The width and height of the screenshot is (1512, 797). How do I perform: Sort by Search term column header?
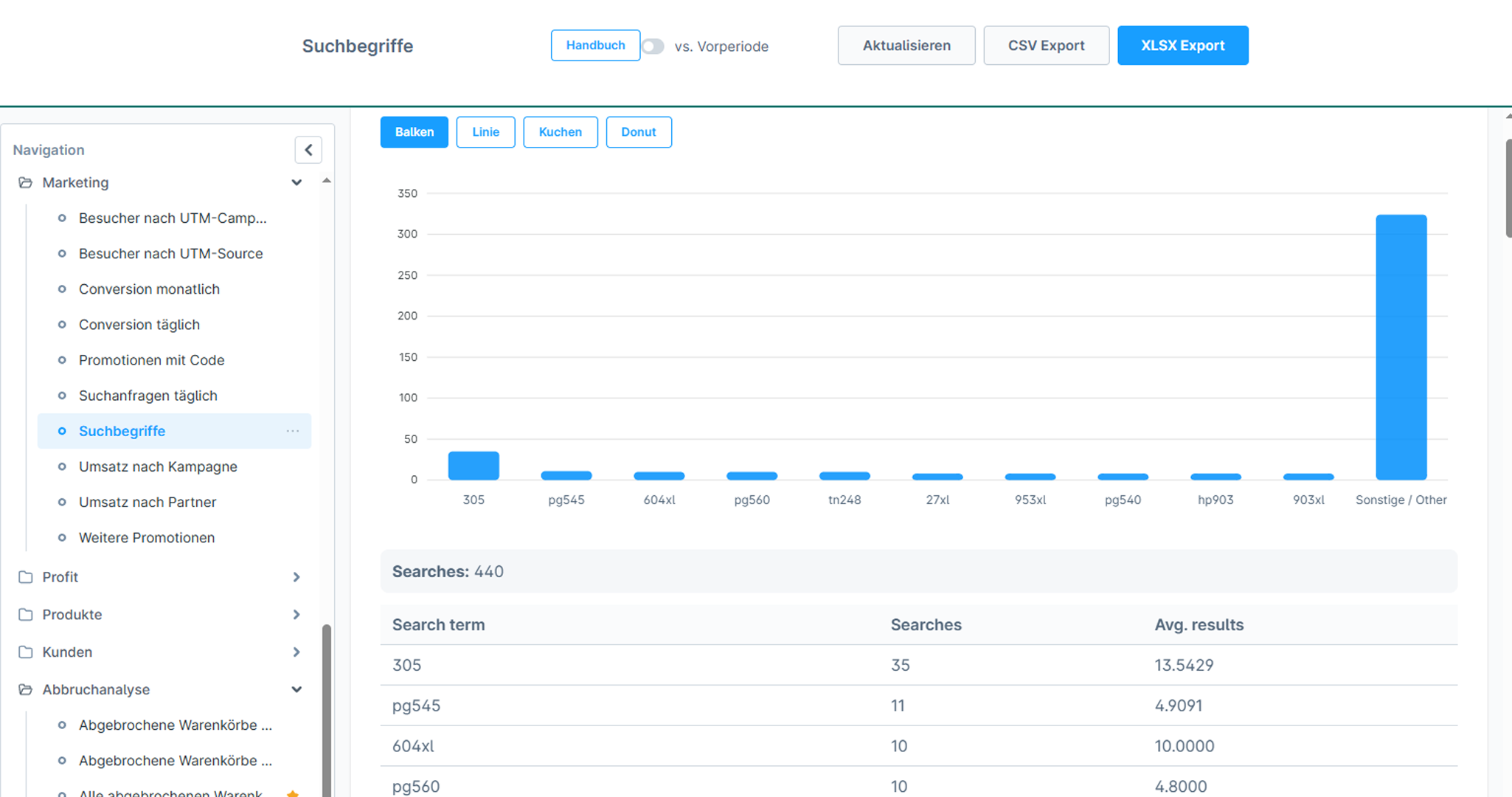pyautogui.click(x=439, y=625)
